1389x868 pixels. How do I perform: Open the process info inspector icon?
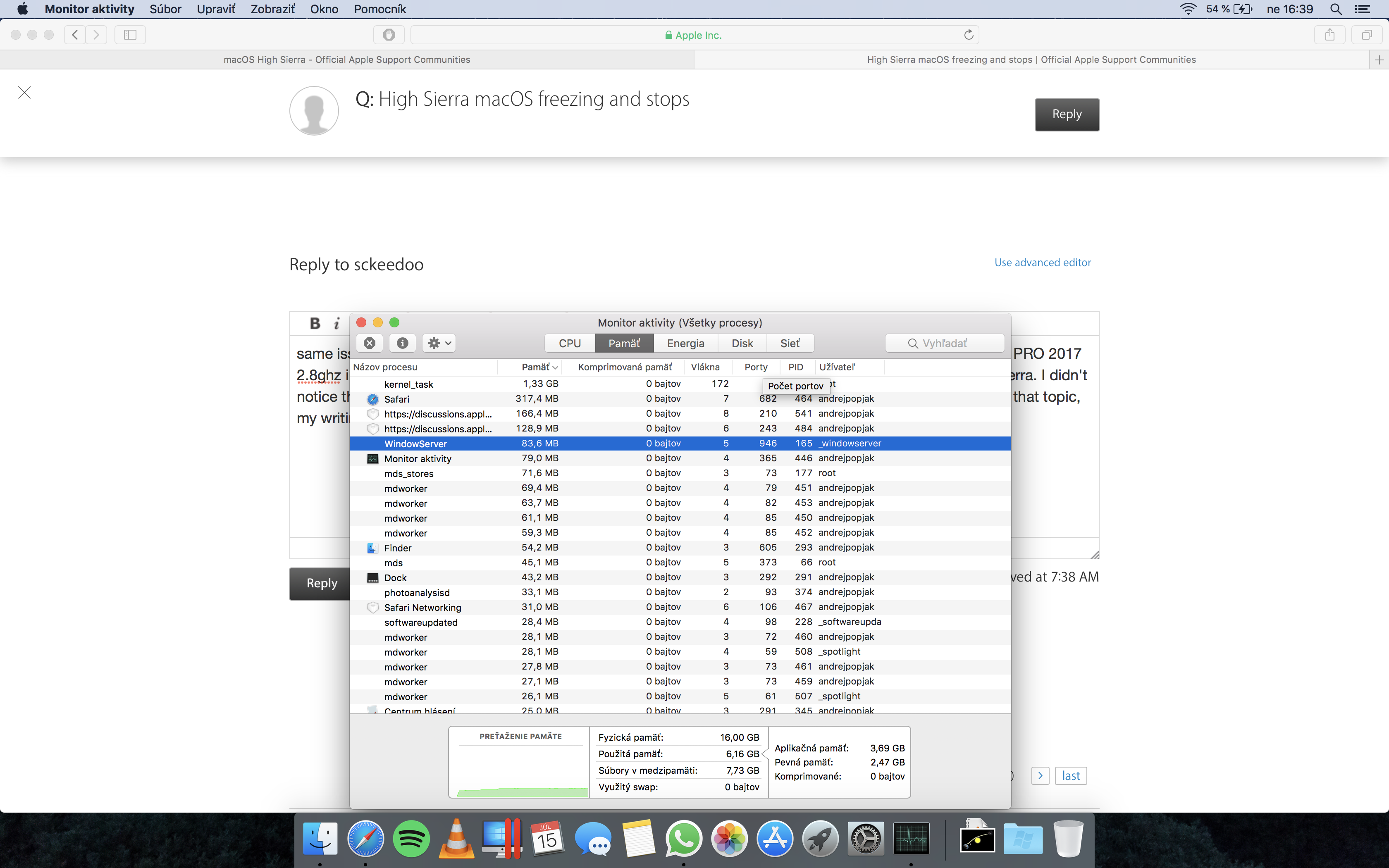pyautogui.click(x=402, y=343)
